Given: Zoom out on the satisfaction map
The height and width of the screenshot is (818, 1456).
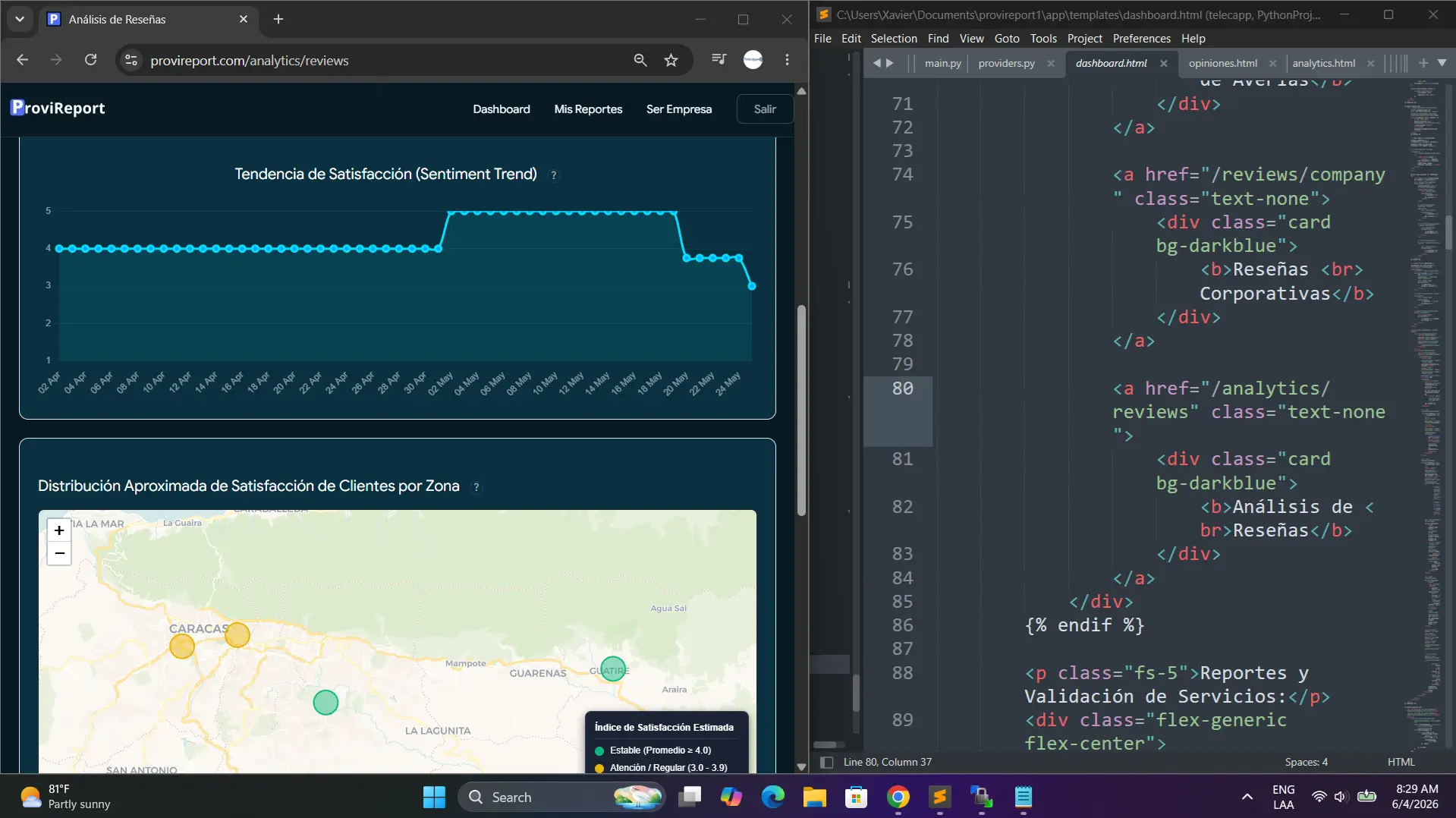Looking at the screenshot, I should click(59, 554).
